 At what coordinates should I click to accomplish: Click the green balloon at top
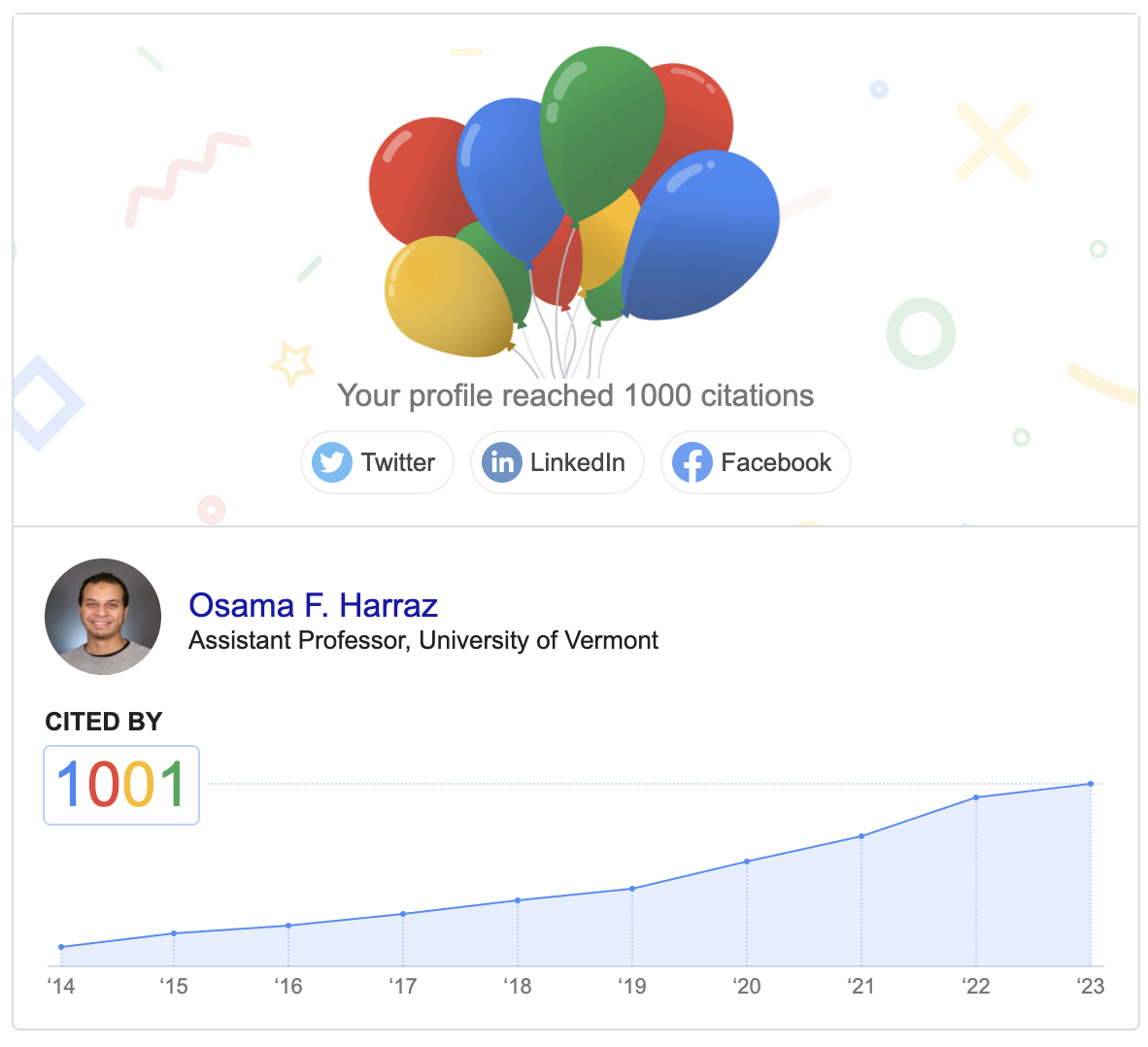pyautogui.click(x=602, y=132)
